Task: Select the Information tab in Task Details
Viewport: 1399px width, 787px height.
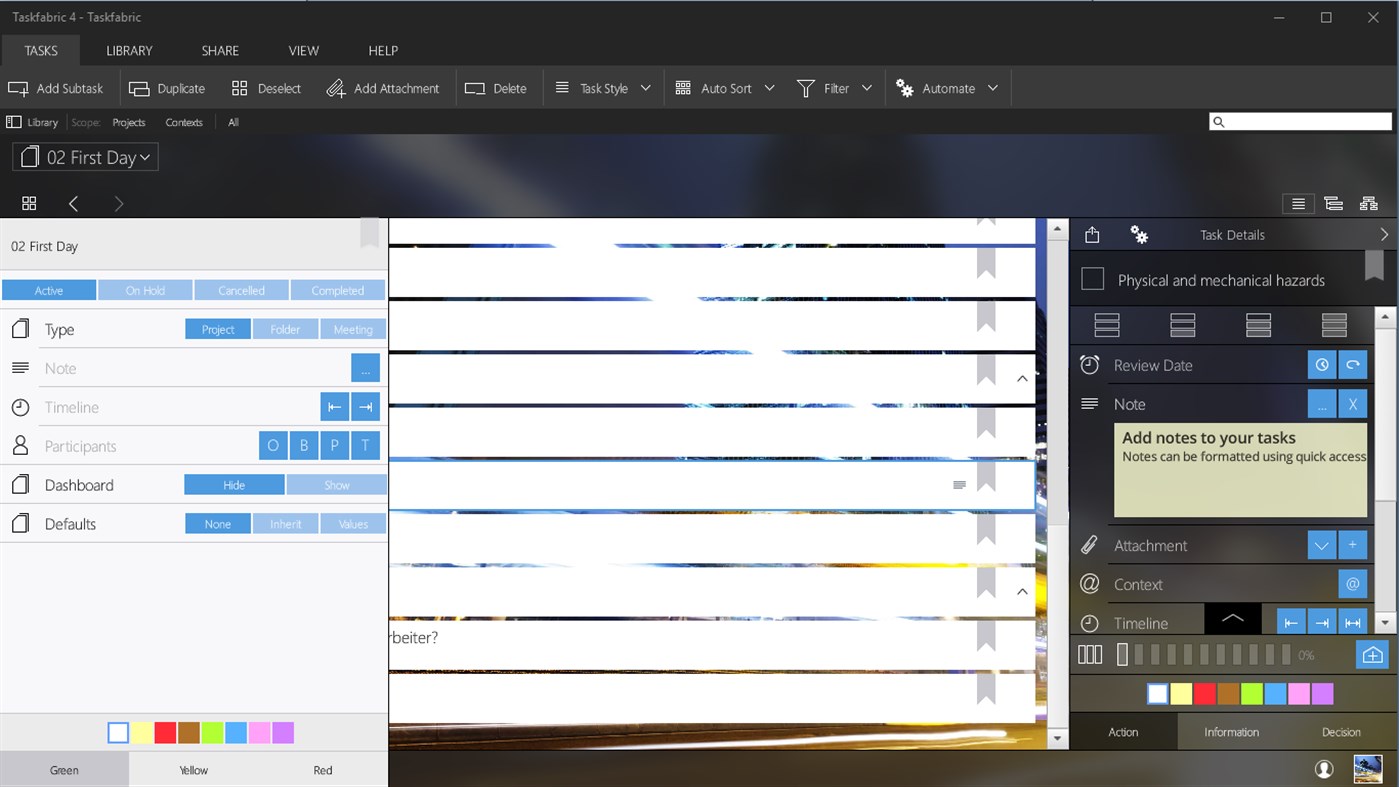Action: click(1230, 731)
